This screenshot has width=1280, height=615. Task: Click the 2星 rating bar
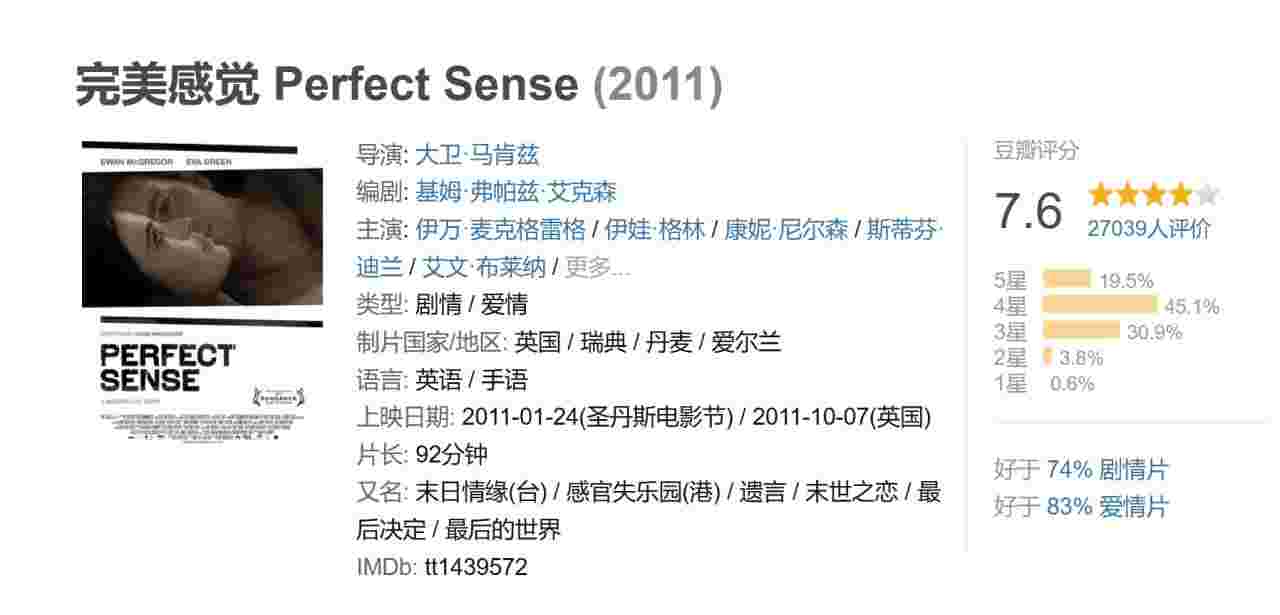[1047, 357]
